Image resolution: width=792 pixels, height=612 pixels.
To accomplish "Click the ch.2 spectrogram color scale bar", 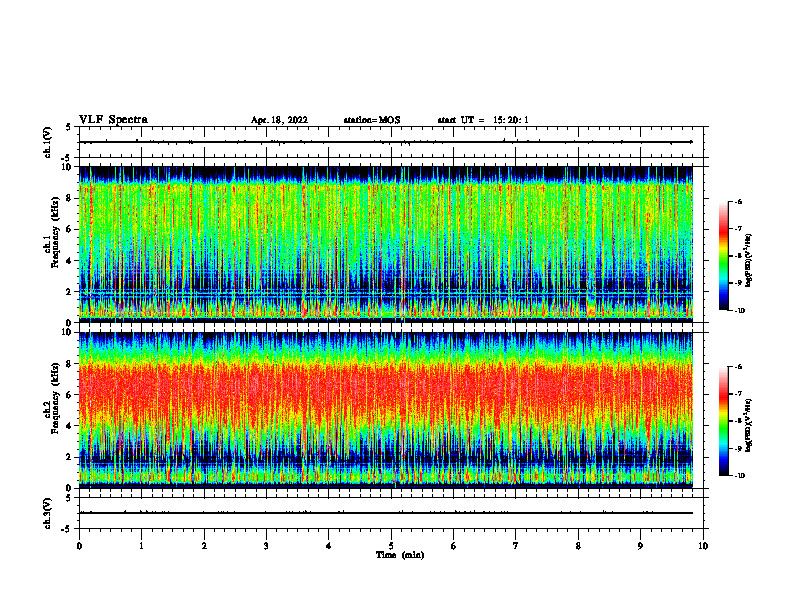I will (x=723, y=421).
